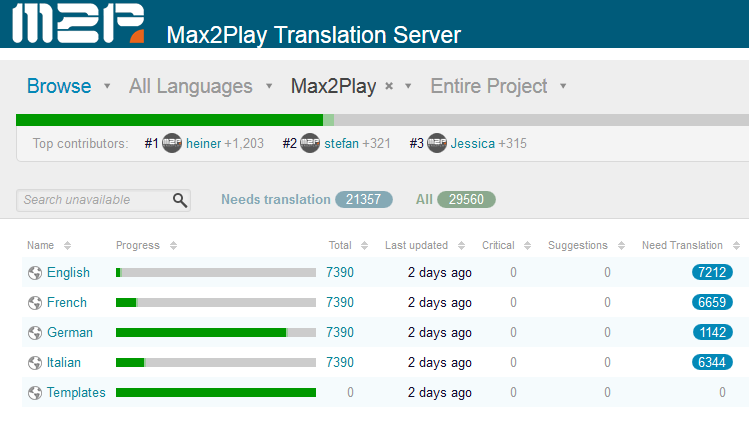The image size is (749, 423).
Task: Click French total 7390
Action: (x=340, y=303)
